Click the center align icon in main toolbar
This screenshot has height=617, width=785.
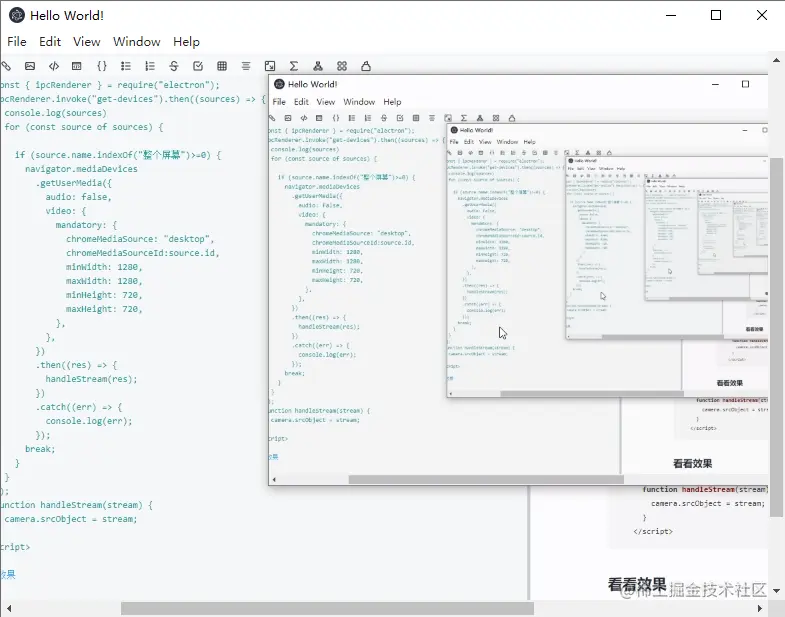pos(246,66)
